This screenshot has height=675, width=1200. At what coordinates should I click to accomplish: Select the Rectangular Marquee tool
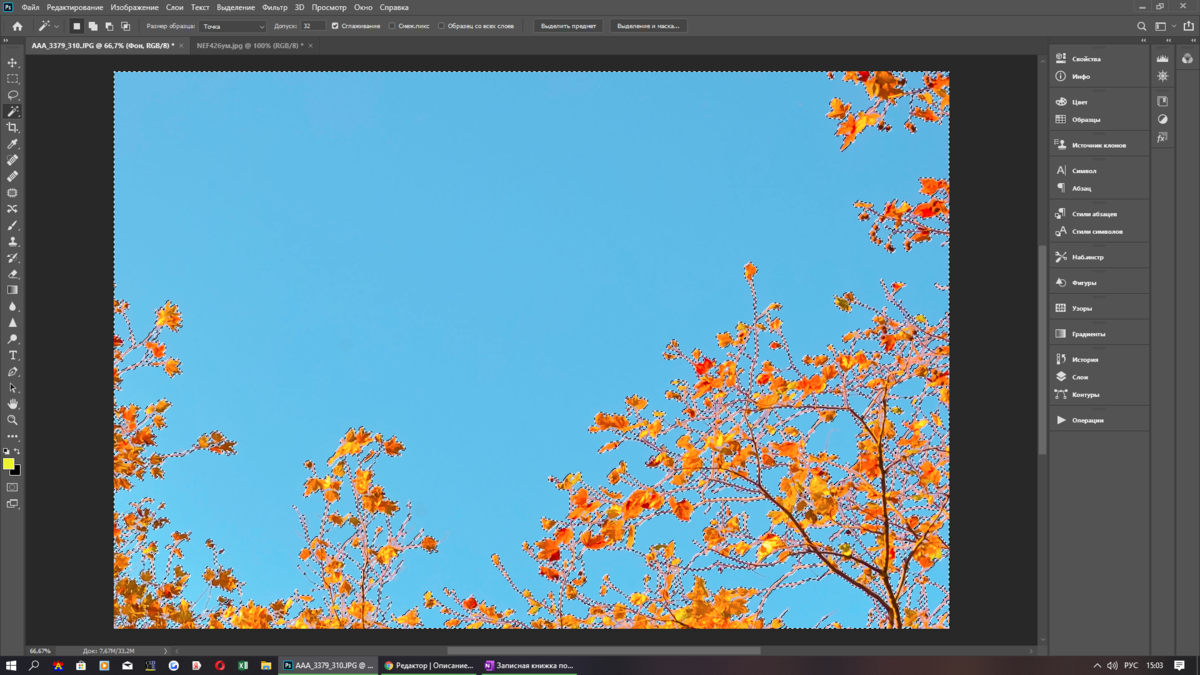pos(13,79)
